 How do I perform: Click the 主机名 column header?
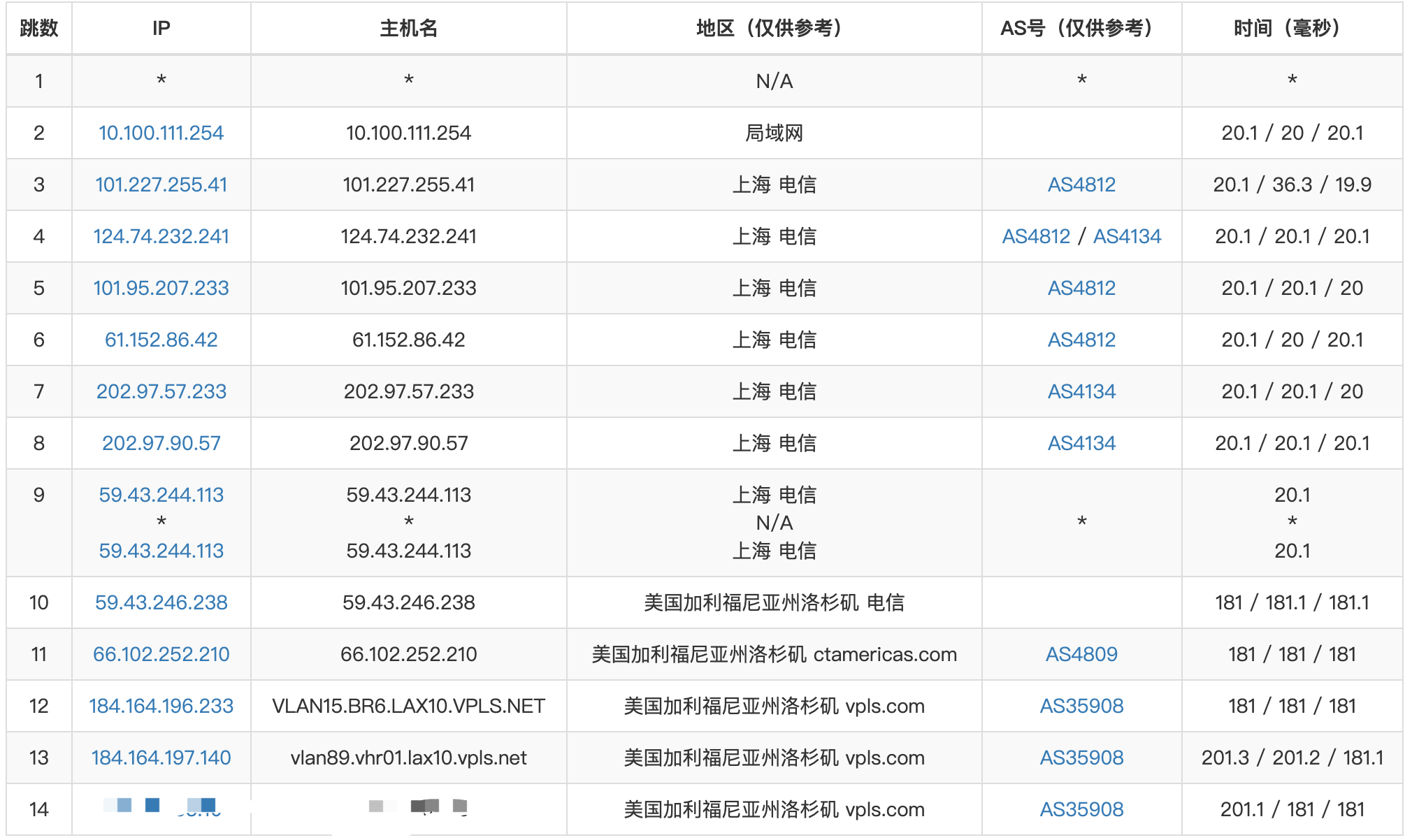pyautogui.click(x=408, y=28)
